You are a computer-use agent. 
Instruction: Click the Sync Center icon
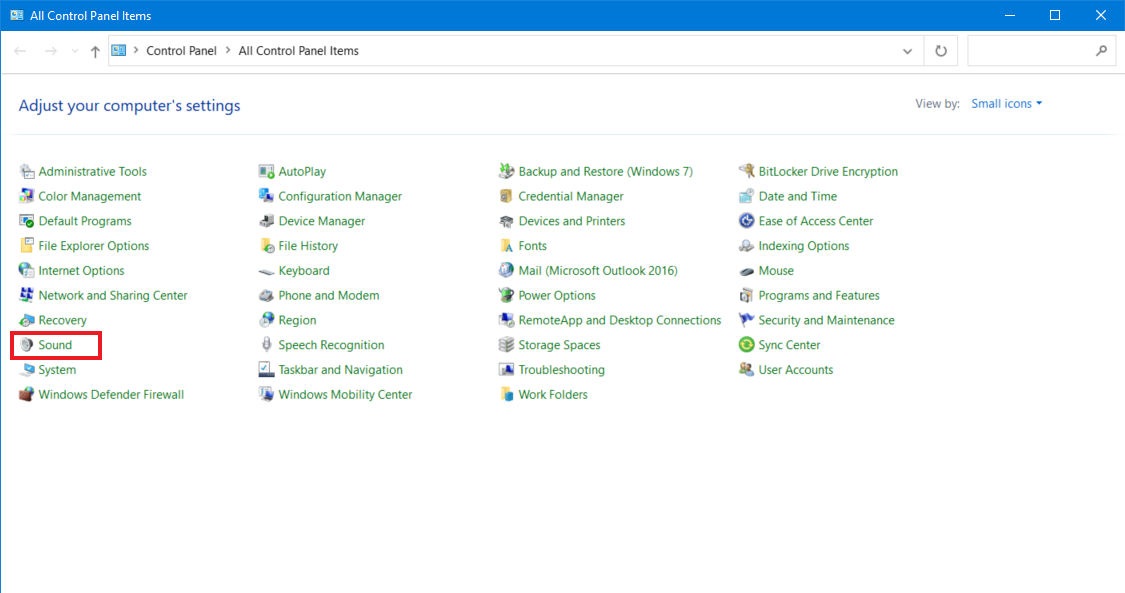click(x=746, y=345)
